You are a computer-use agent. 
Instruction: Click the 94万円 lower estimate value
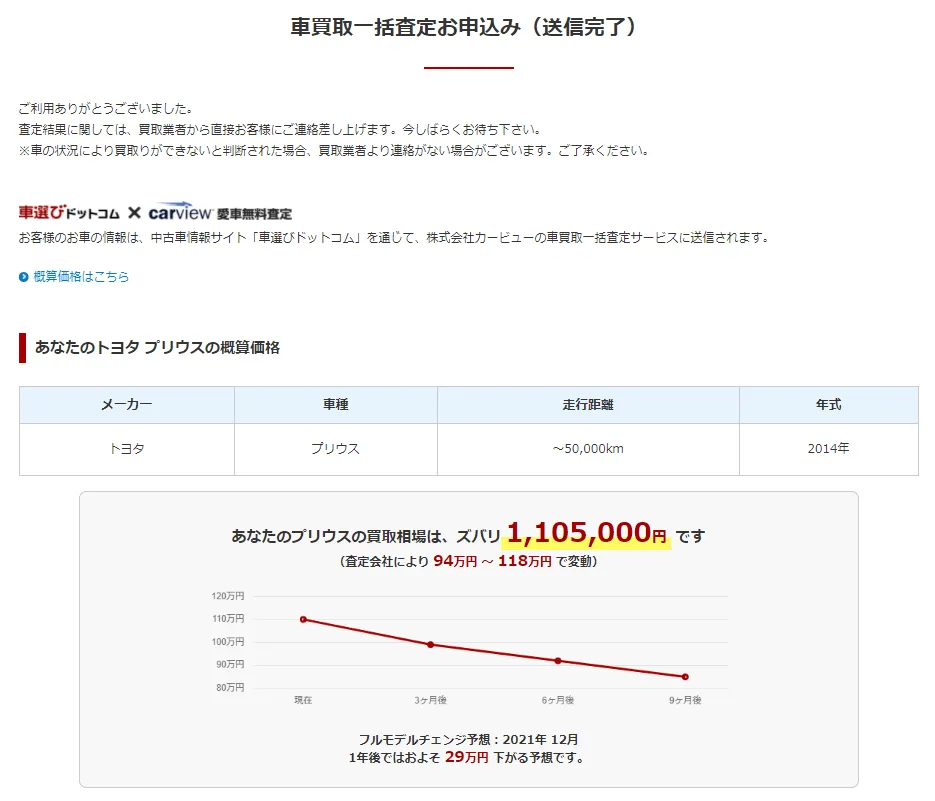pyautogui.click(x=455, y=561)
